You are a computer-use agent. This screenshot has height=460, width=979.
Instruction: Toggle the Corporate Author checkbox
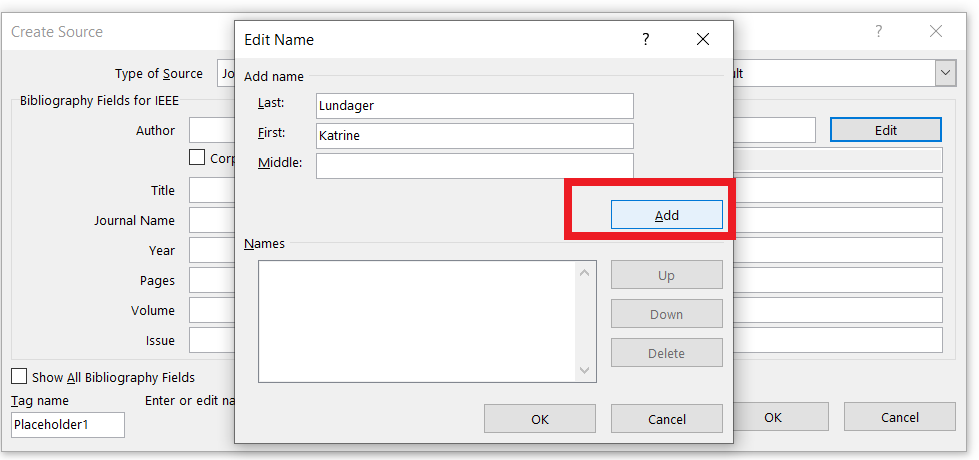click(x=197, y=157)
